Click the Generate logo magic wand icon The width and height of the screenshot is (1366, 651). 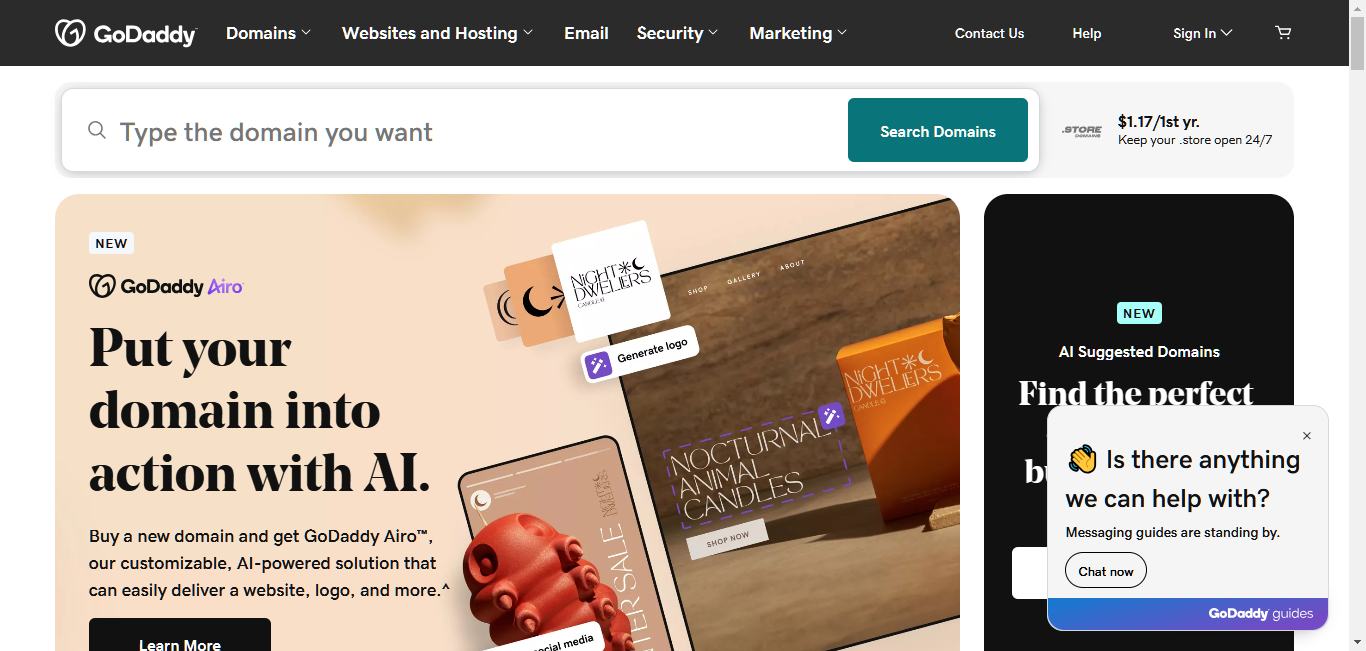click(x=598, y=365)
